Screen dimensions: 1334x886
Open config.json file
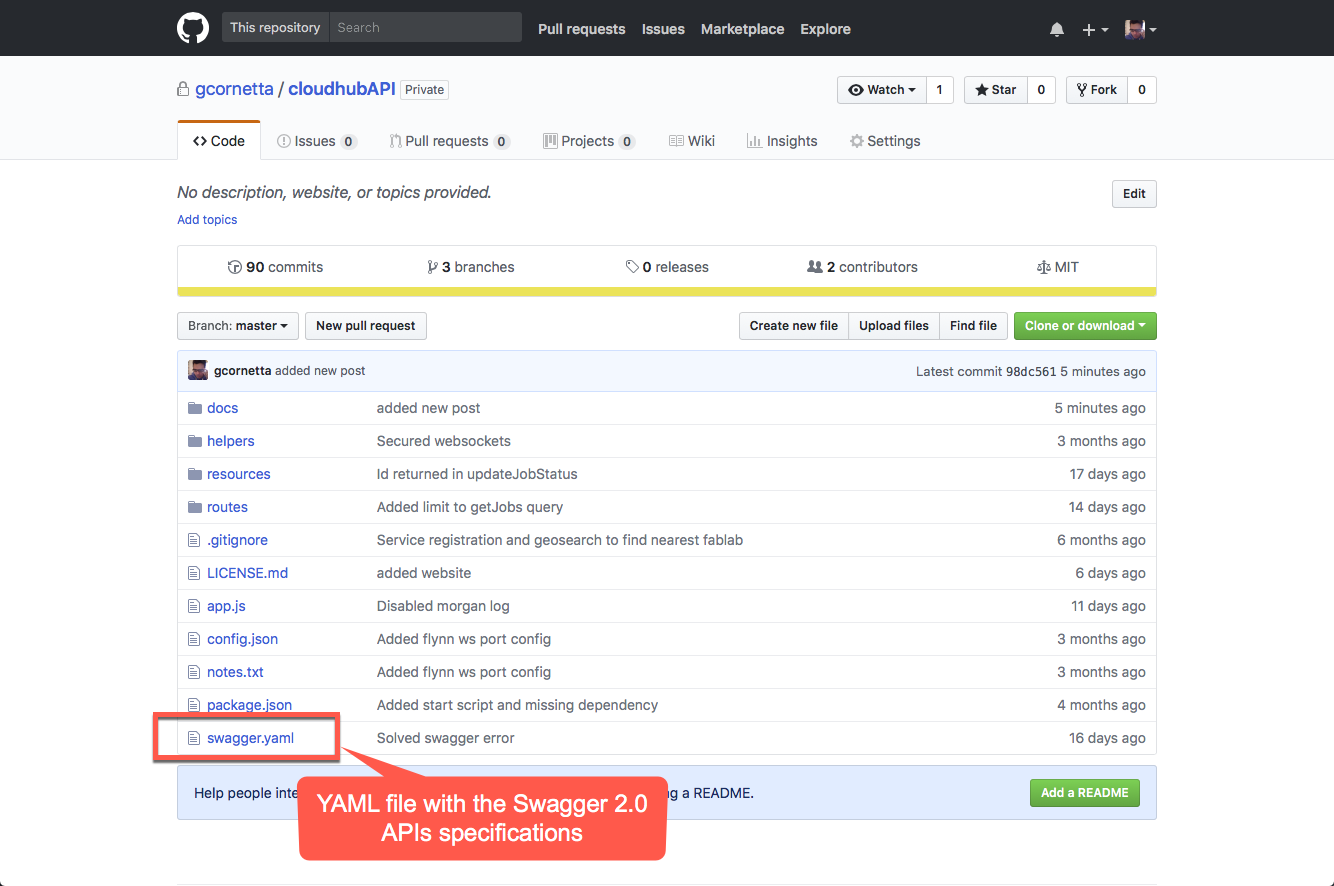[x=242, y=639]
